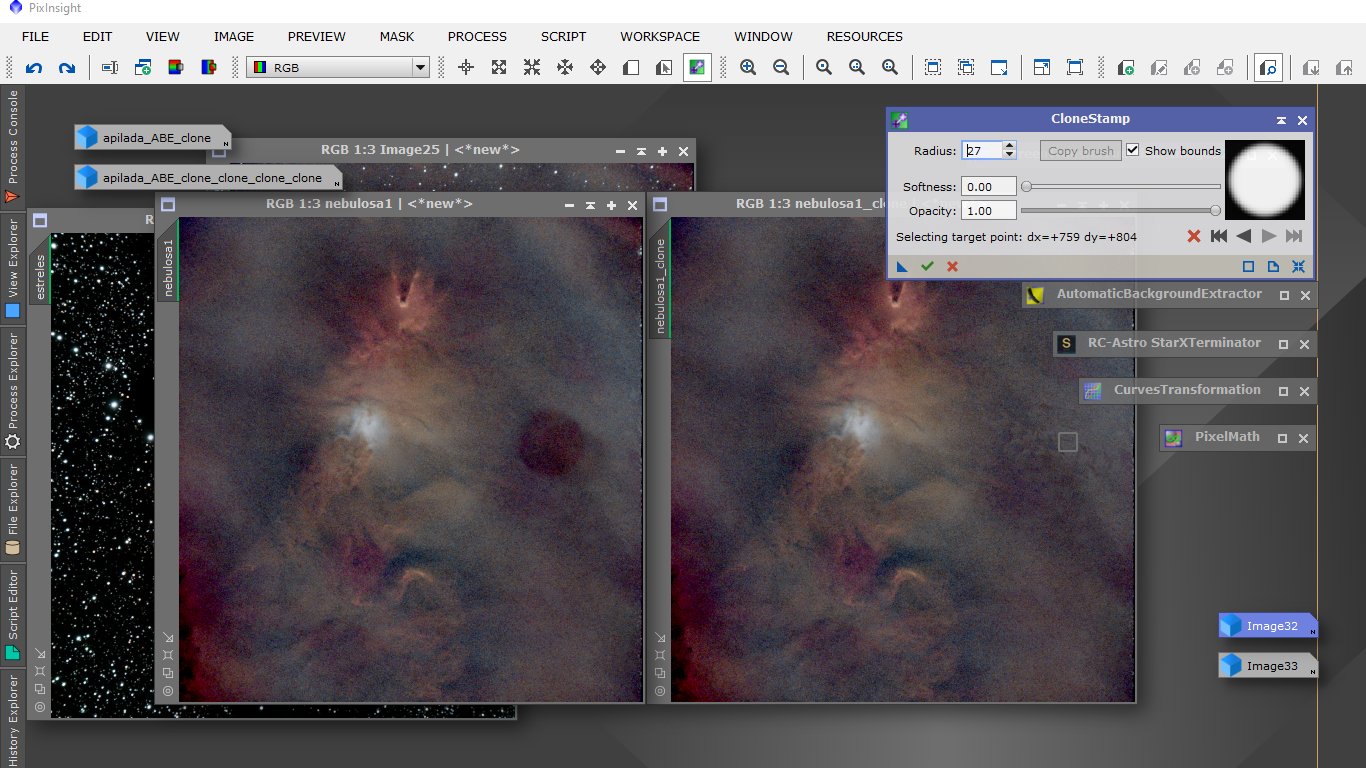Open the FILE menu

tap(35, 36)
